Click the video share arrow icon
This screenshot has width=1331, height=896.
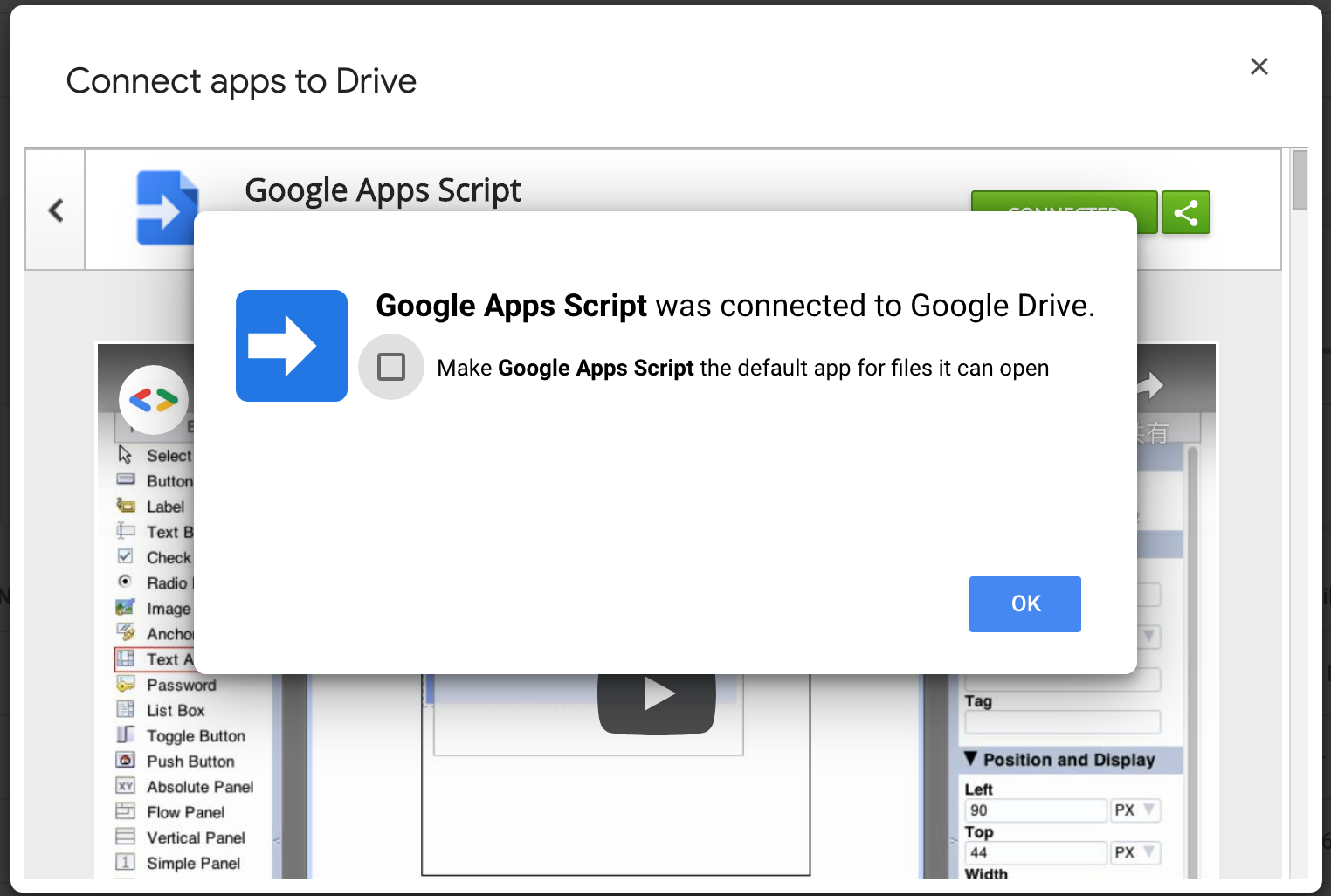(x=1149, y=384)
